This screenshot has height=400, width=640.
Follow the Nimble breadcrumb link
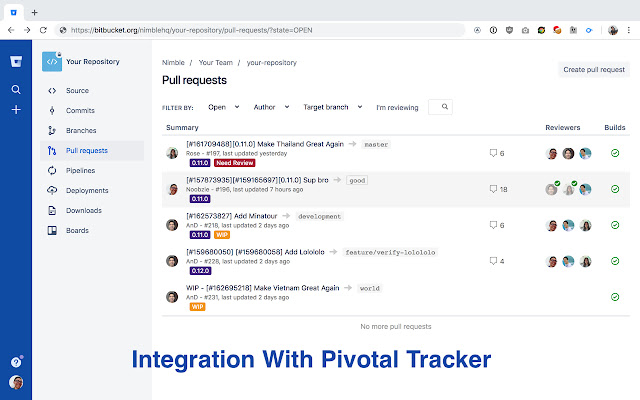173,62
